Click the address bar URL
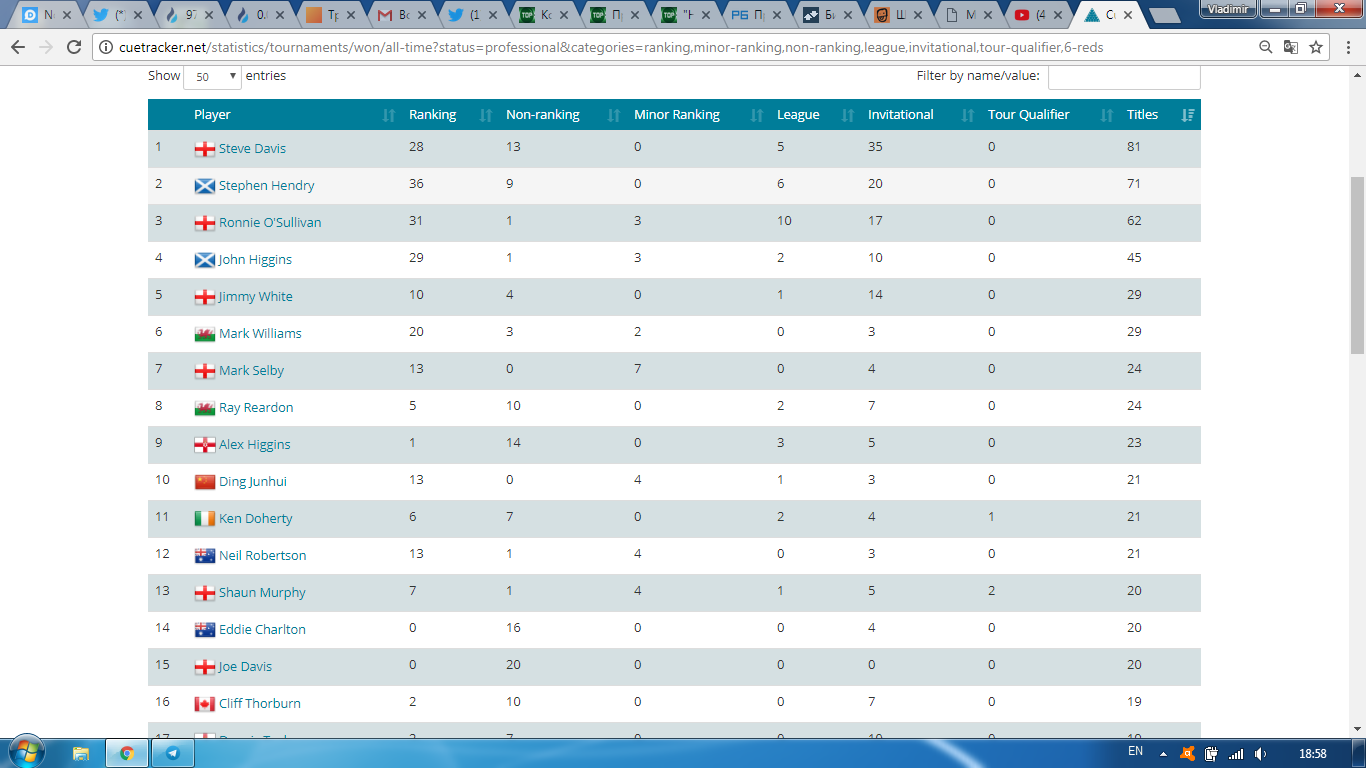 point(611,47)
